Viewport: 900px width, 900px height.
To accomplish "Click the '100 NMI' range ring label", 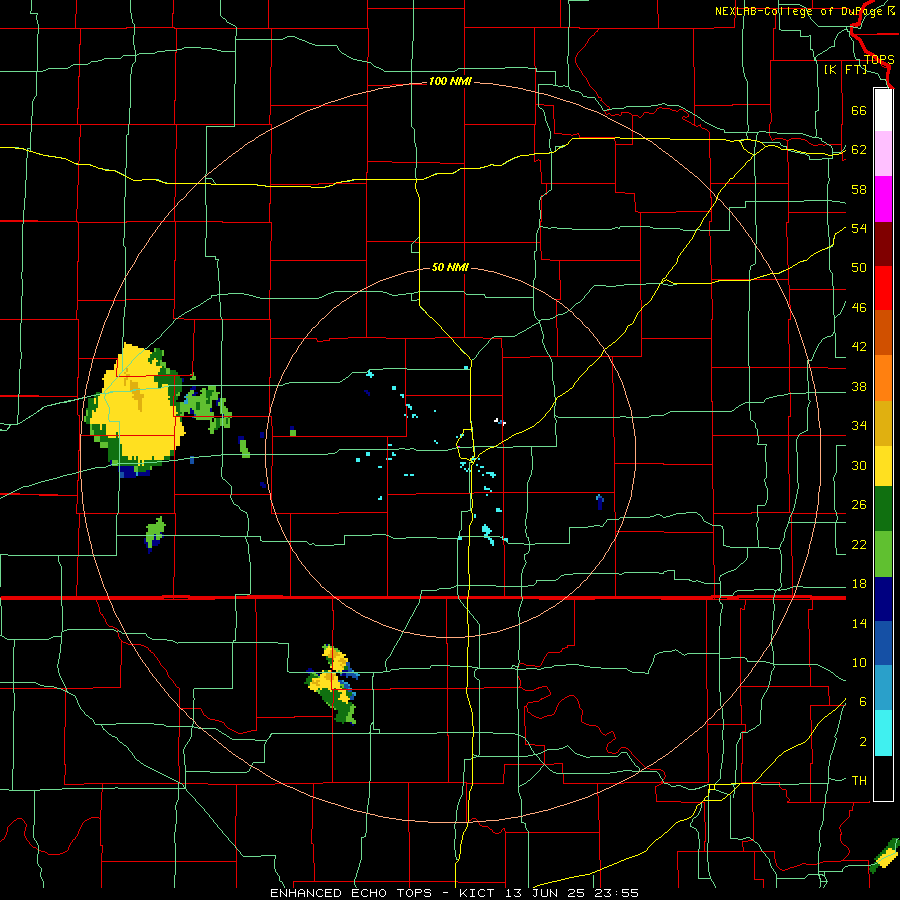I will (450, 82).
